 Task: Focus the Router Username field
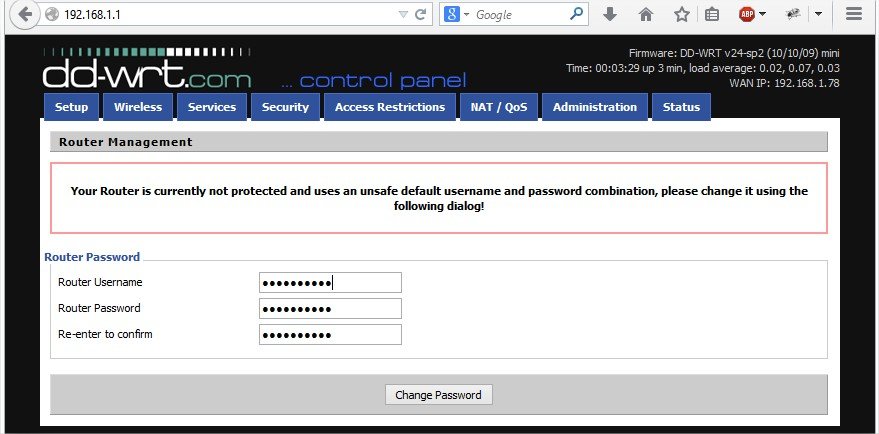pos(330,283)
